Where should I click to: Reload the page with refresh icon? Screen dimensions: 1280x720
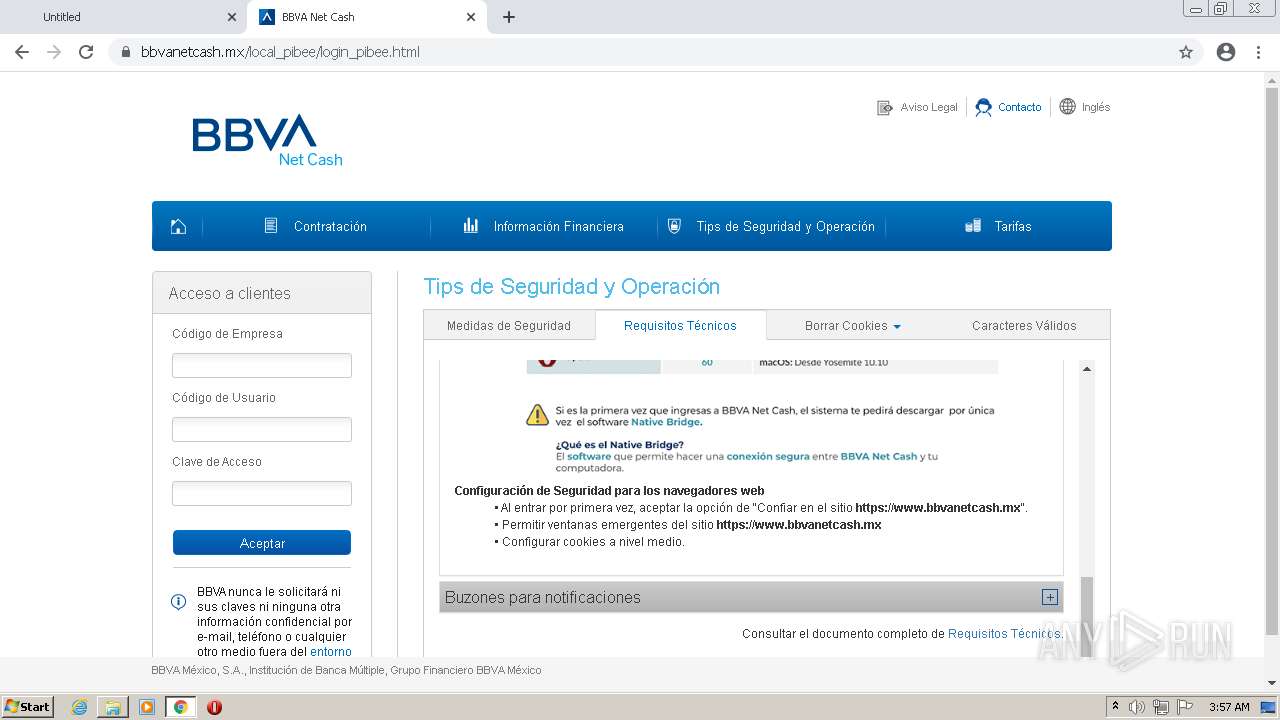click(86, 52)
